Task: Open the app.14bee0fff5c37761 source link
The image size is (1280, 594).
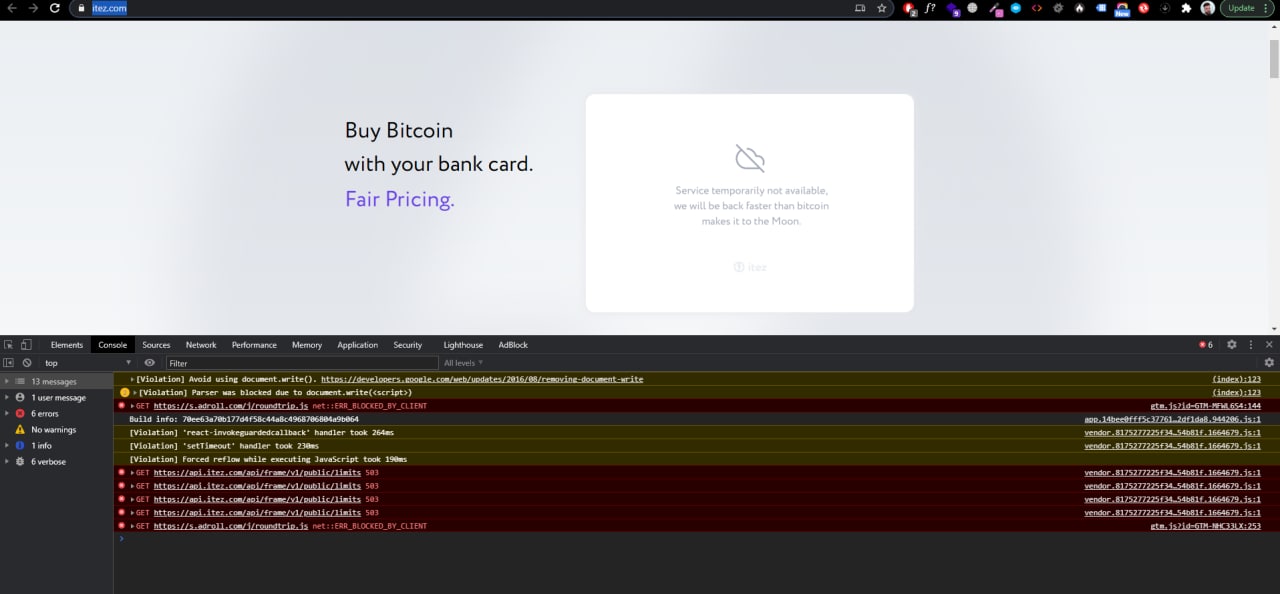Action: tap(1172, 419)
